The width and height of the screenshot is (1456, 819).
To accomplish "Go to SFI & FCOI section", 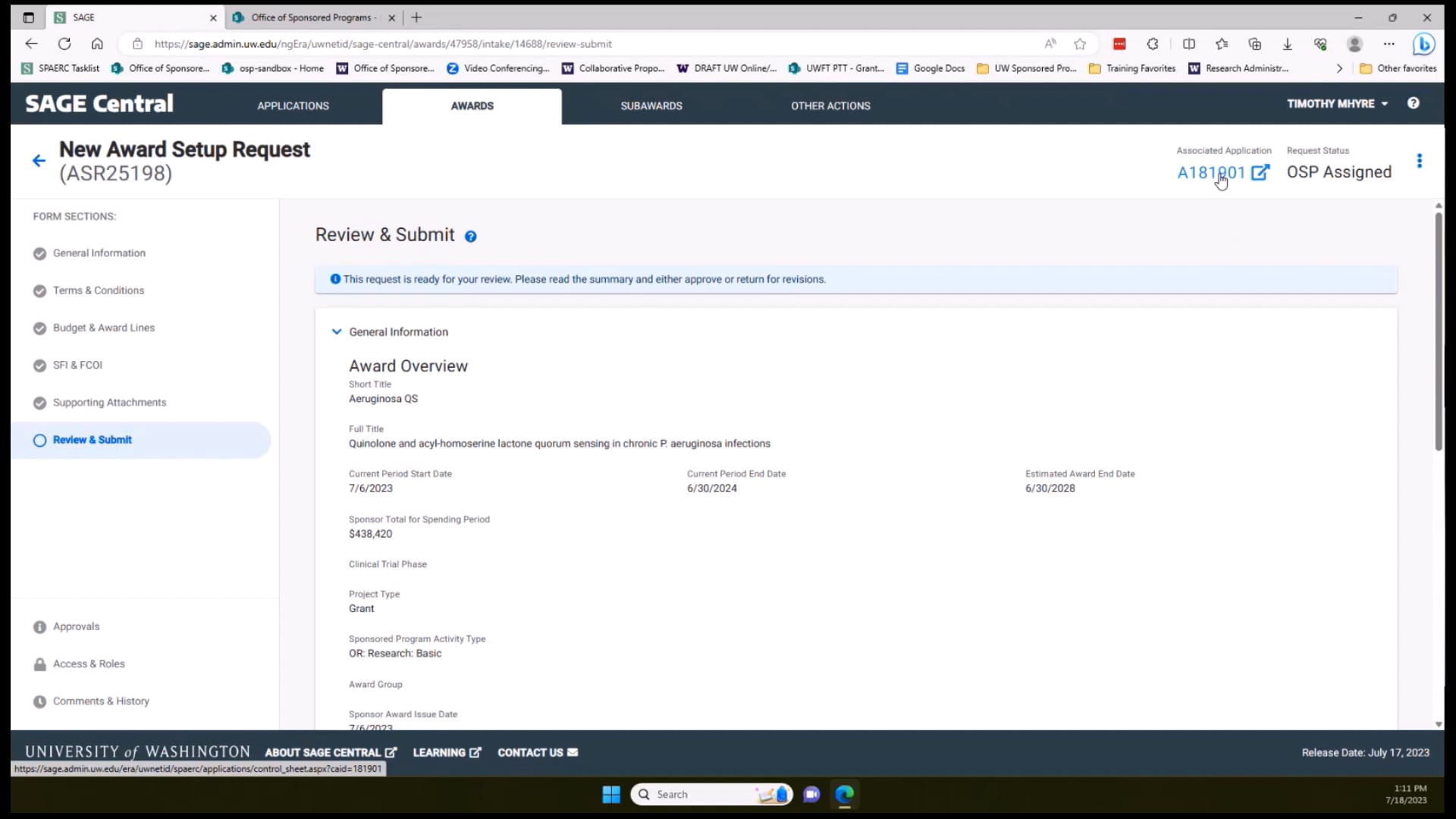I will (x=77, y=365).
